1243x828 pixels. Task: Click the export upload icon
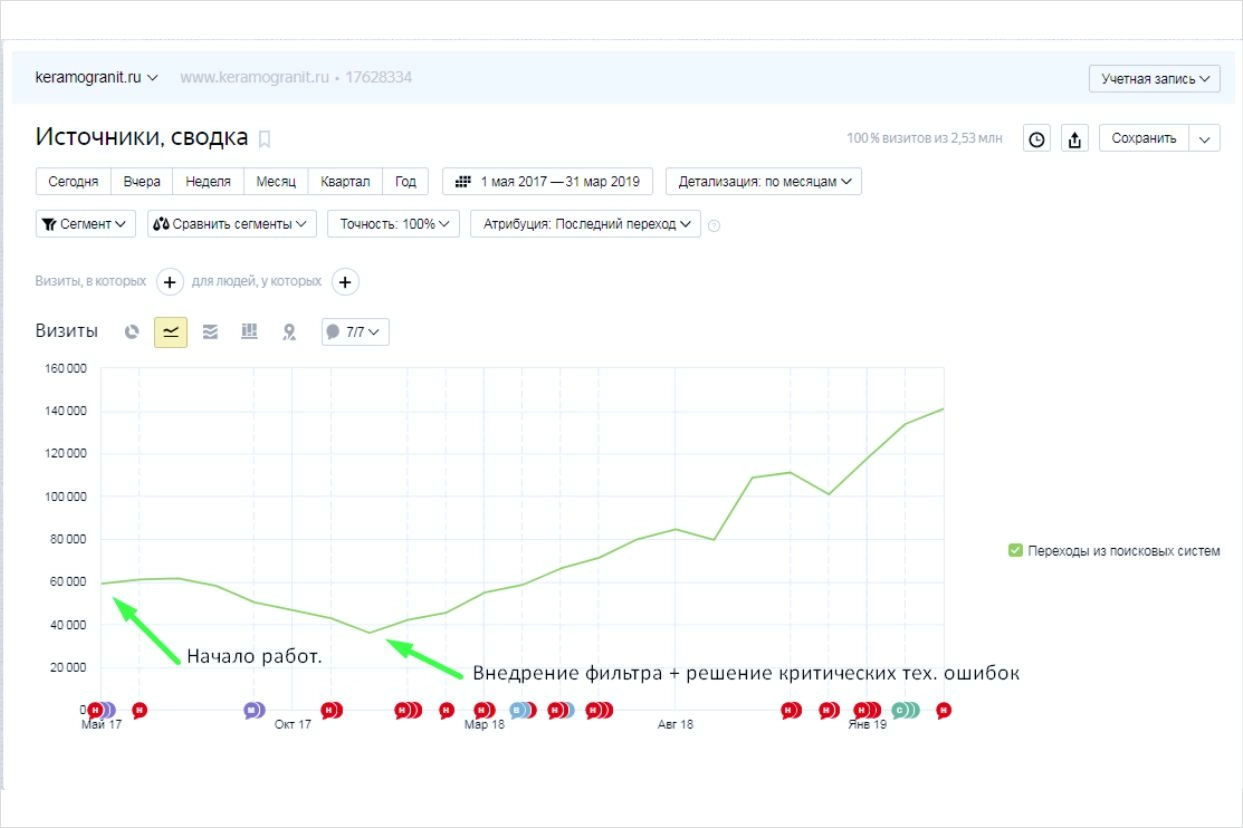(x=1075, y=139)
